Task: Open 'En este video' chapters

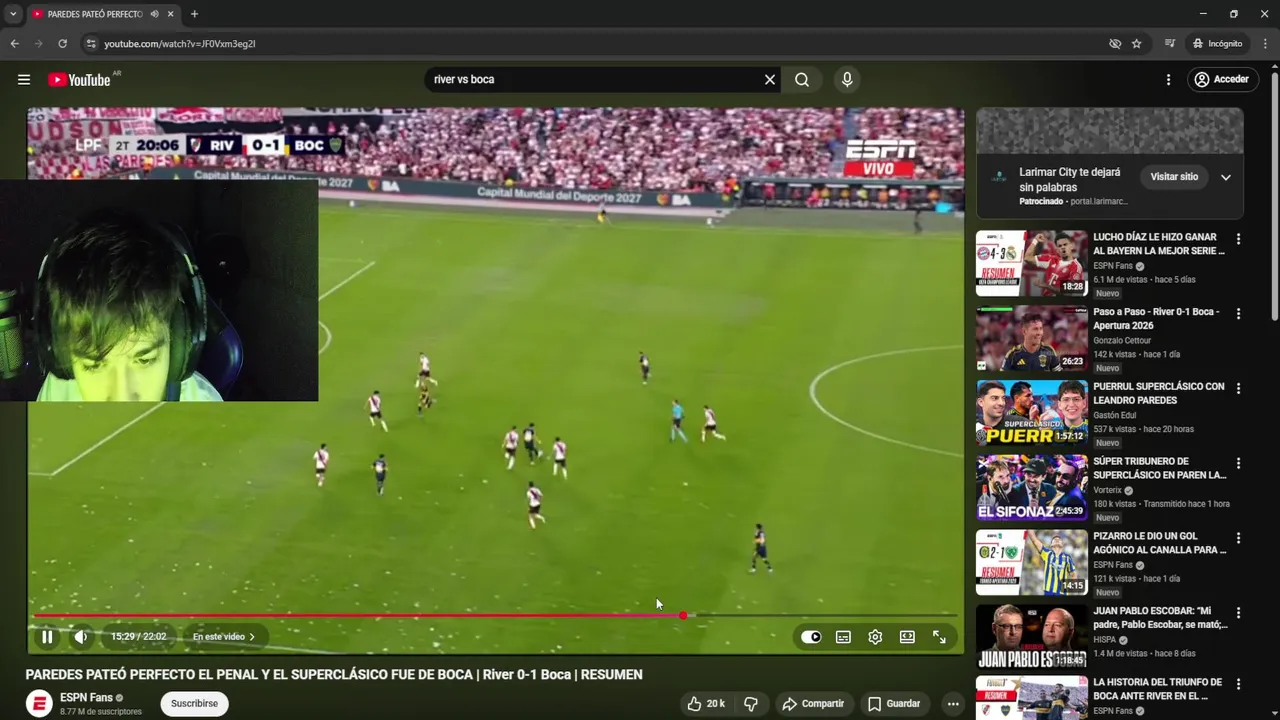Action: tap(224, 637)
